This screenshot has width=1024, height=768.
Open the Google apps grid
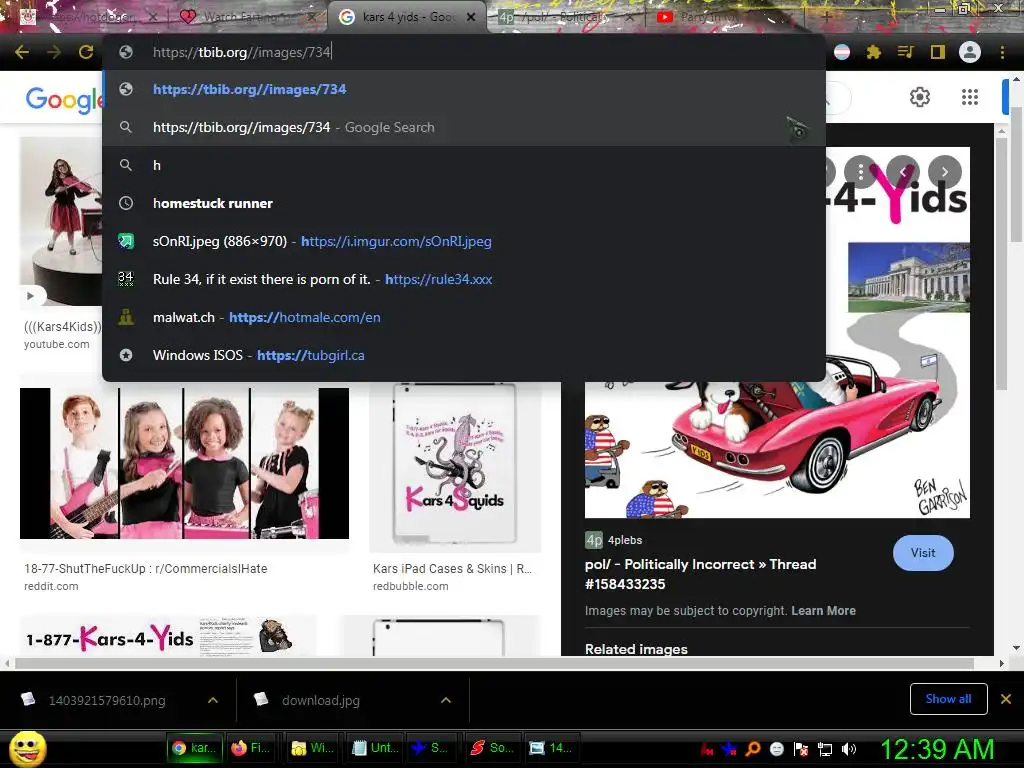point(970,97)
